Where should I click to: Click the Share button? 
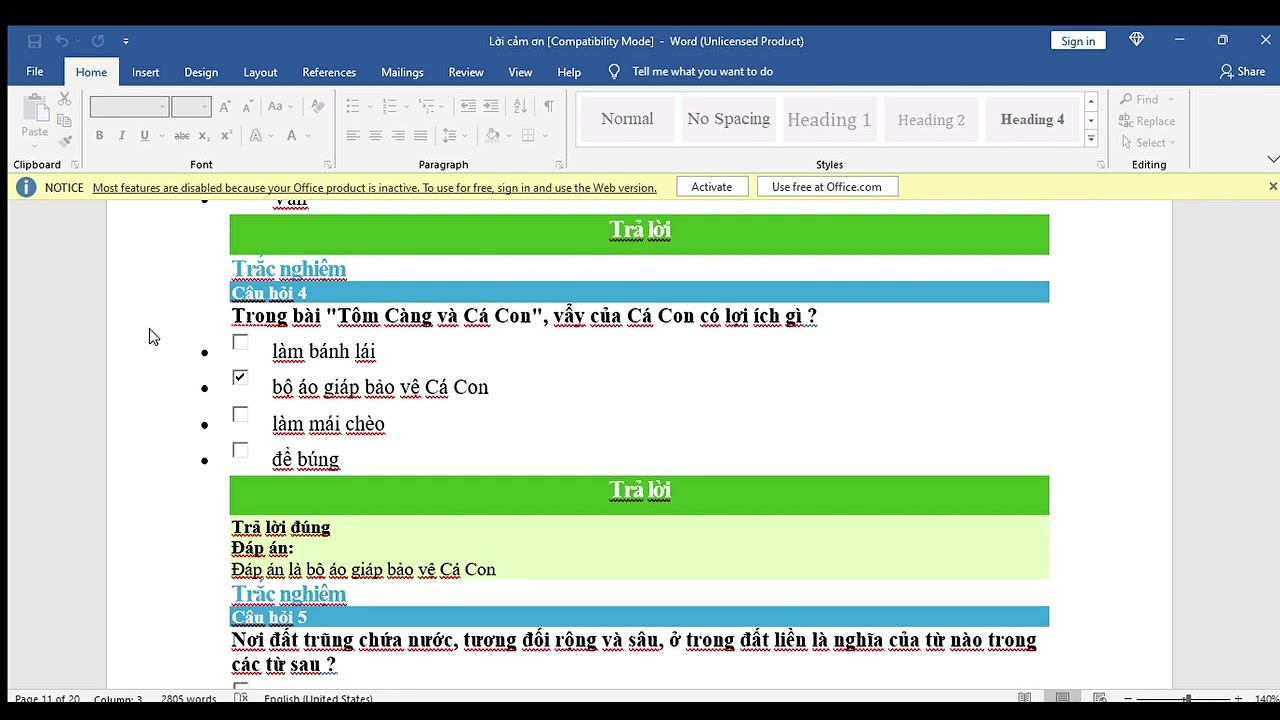[x=1242, y=72]
